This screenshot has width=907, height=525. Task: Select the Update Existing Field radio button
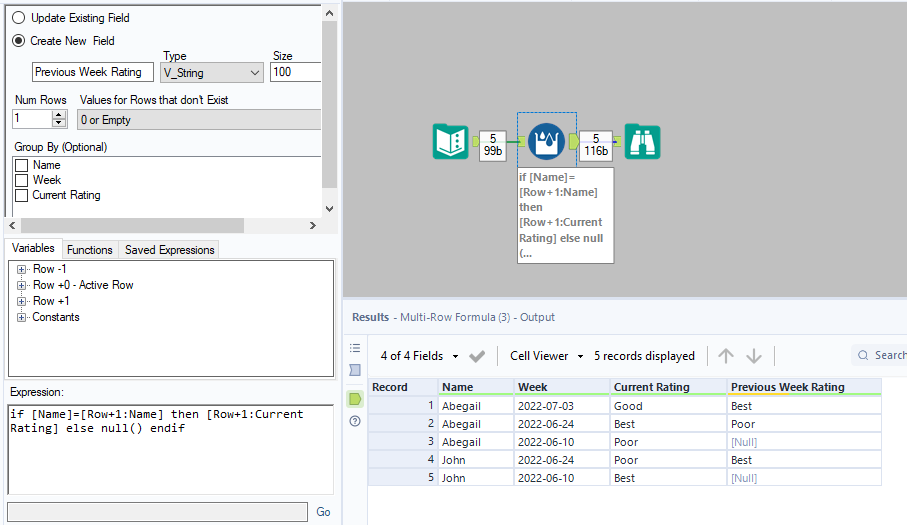pos(18,18)
